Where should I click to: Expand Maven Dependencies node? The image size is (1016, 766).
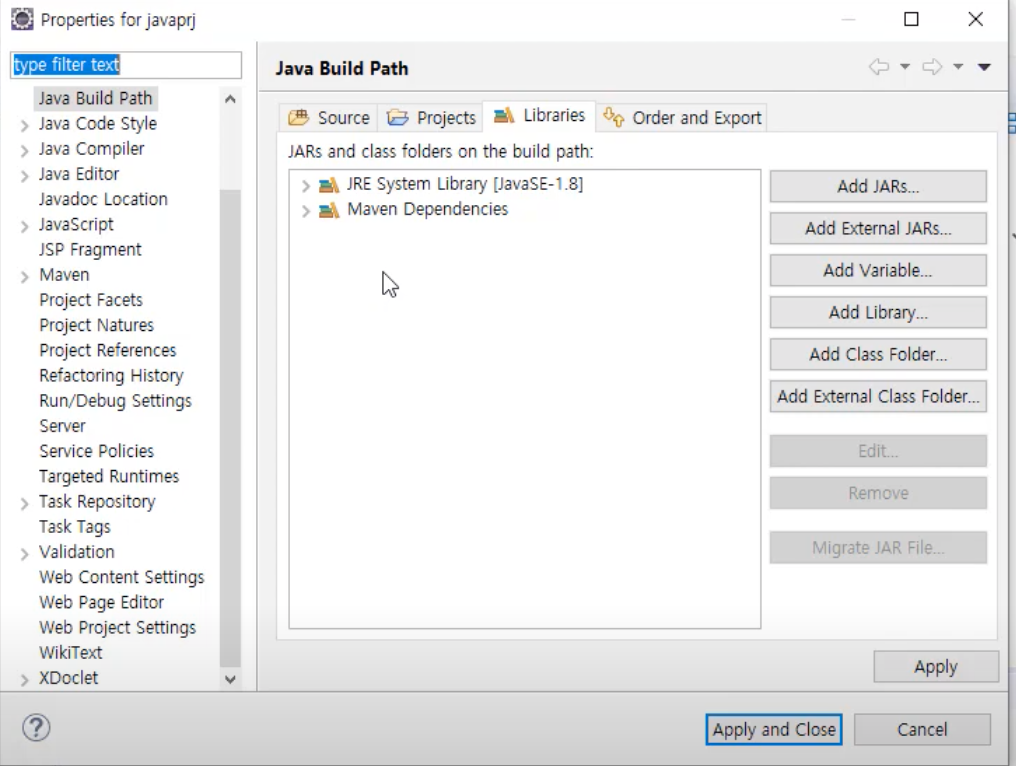[306, 211]
